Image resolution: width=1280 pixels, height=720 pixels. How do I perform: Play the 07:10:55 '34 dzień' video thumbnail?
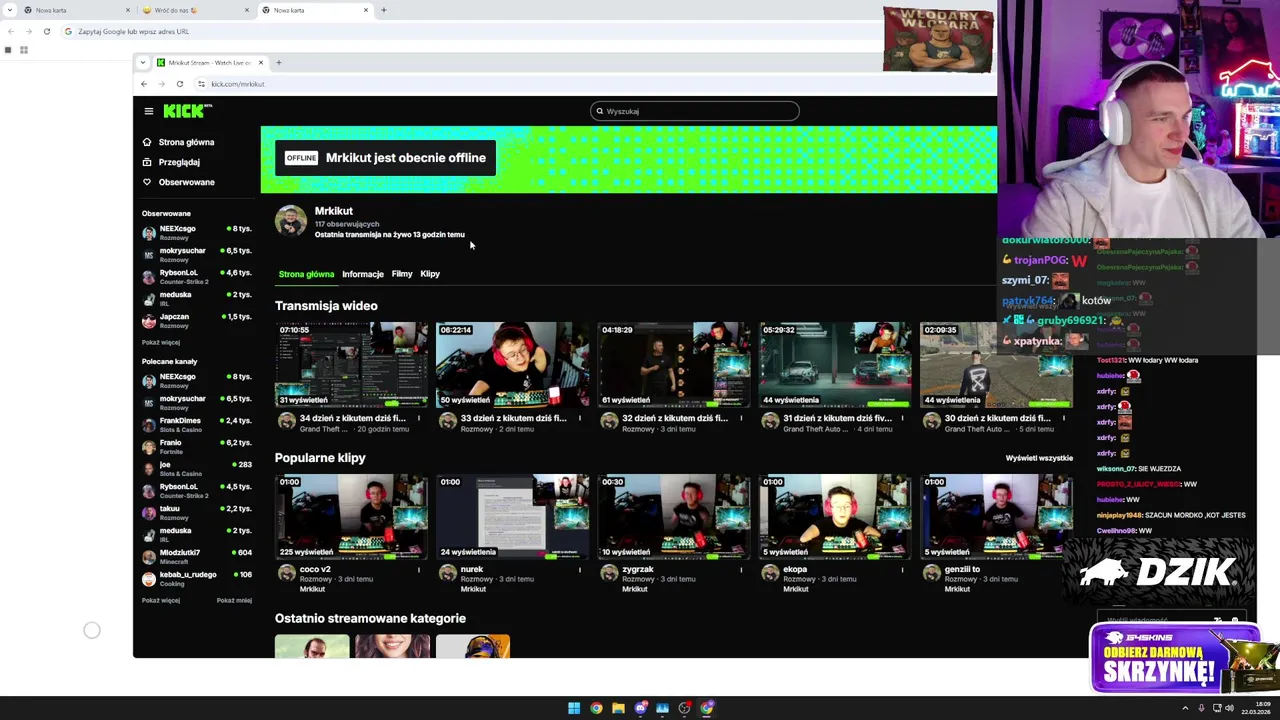point(351,365)
